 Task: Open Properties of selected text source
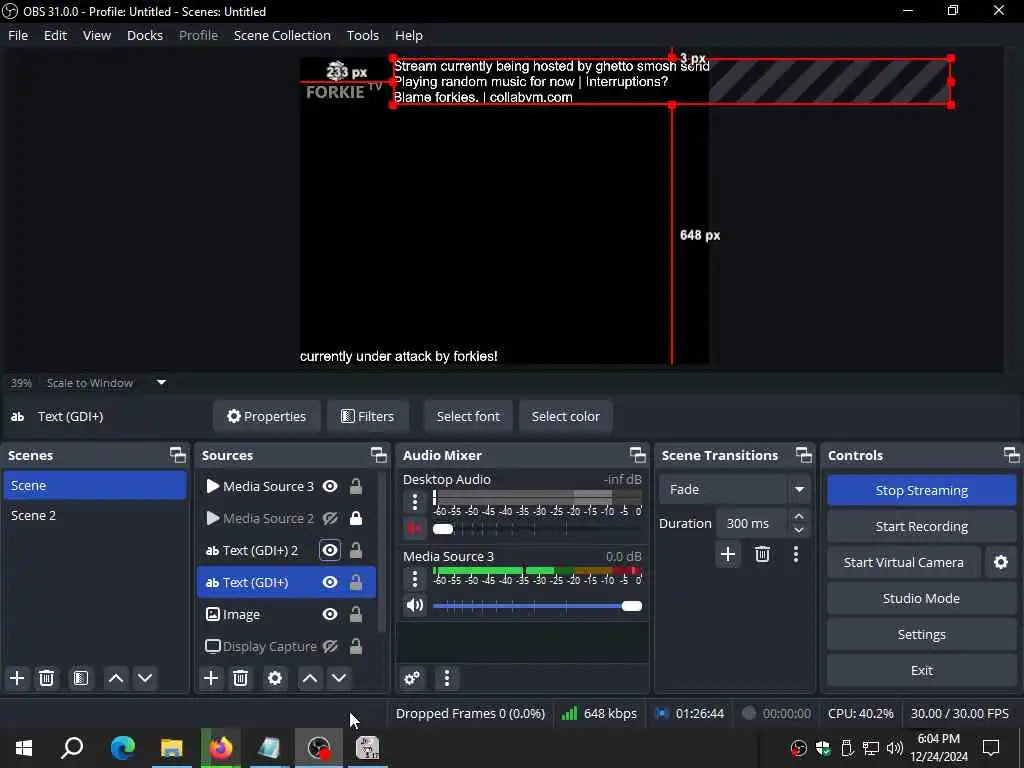(266, 416)
